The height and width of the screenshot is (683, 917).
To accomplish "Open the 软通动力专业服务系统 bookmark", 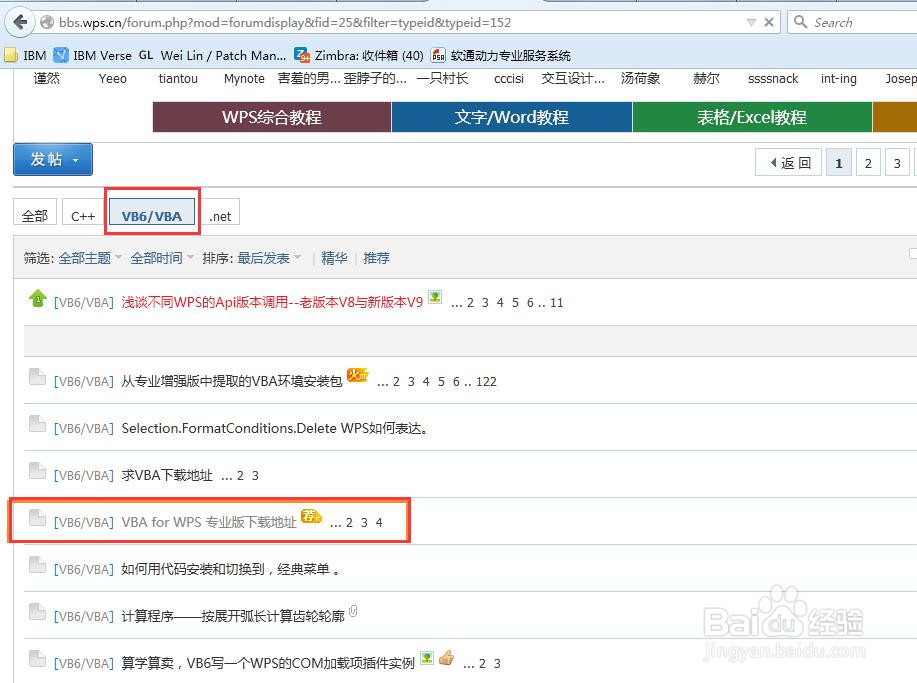I will [501, 56].
